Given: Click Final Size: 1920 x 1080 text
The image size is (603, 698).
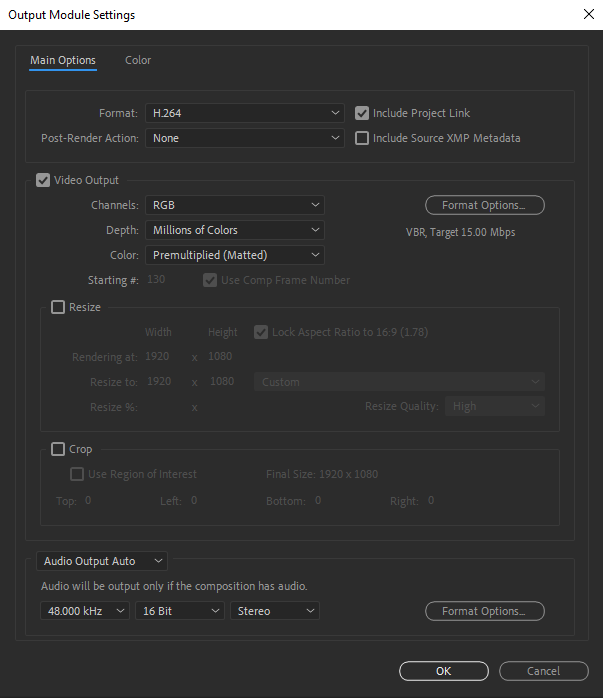Looking at the screenshot, I should [x=322, y=474].
